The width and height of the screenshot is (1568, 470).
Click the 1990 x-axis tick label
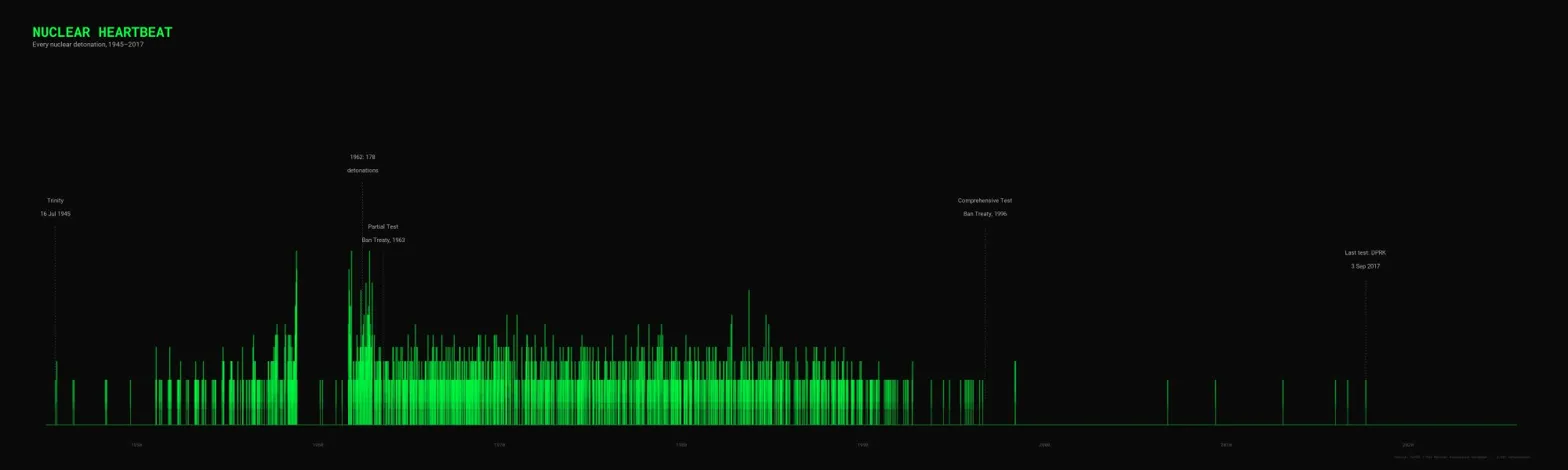[x=863, y=445]
